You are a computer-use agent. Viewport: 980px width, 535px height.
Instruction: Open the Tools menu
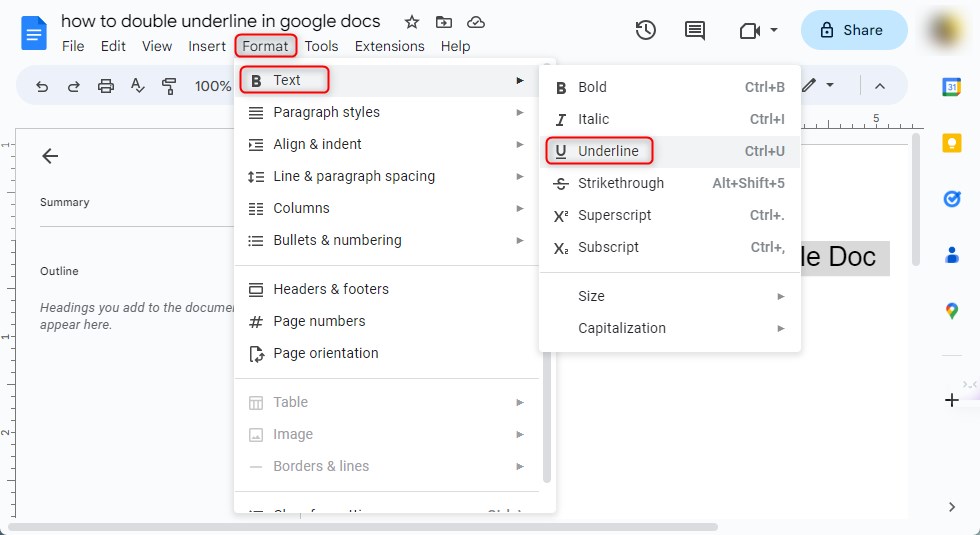pyautogui.click(x=321, y=46)
